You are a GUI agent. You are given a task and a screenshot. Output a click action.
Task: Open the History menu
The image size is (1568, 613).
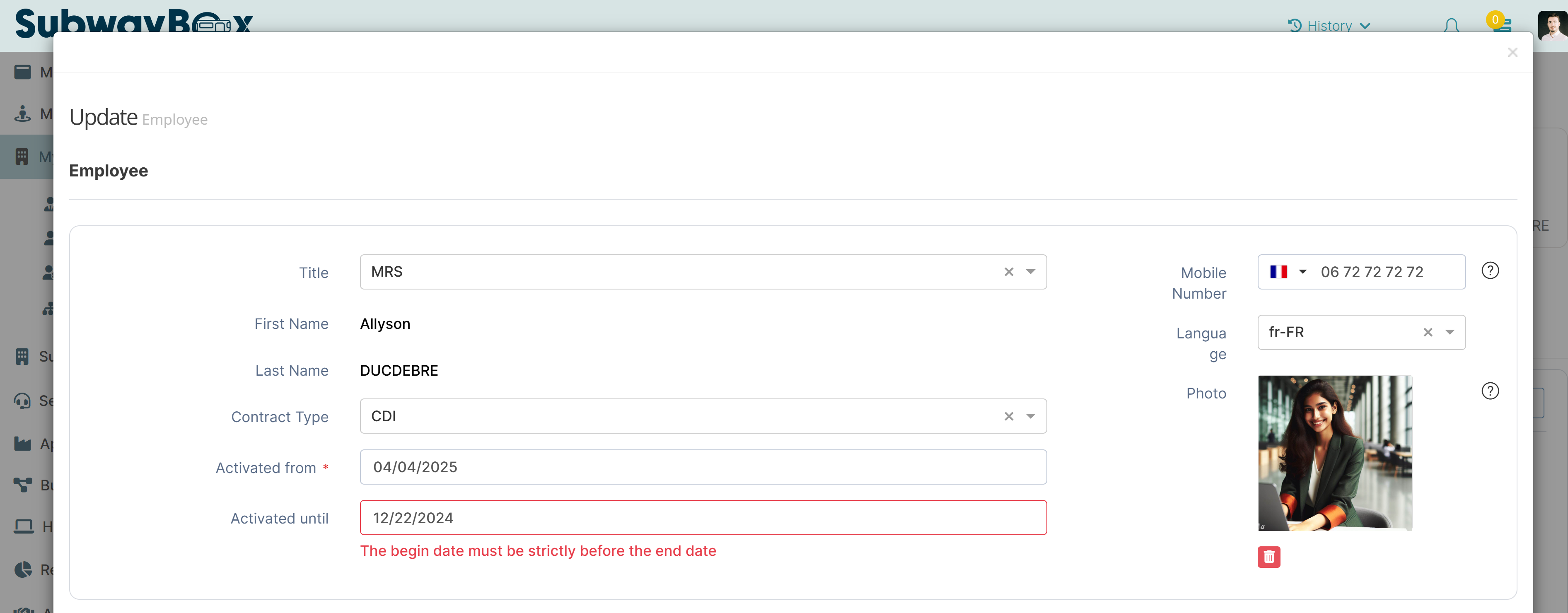(1329, 26)
